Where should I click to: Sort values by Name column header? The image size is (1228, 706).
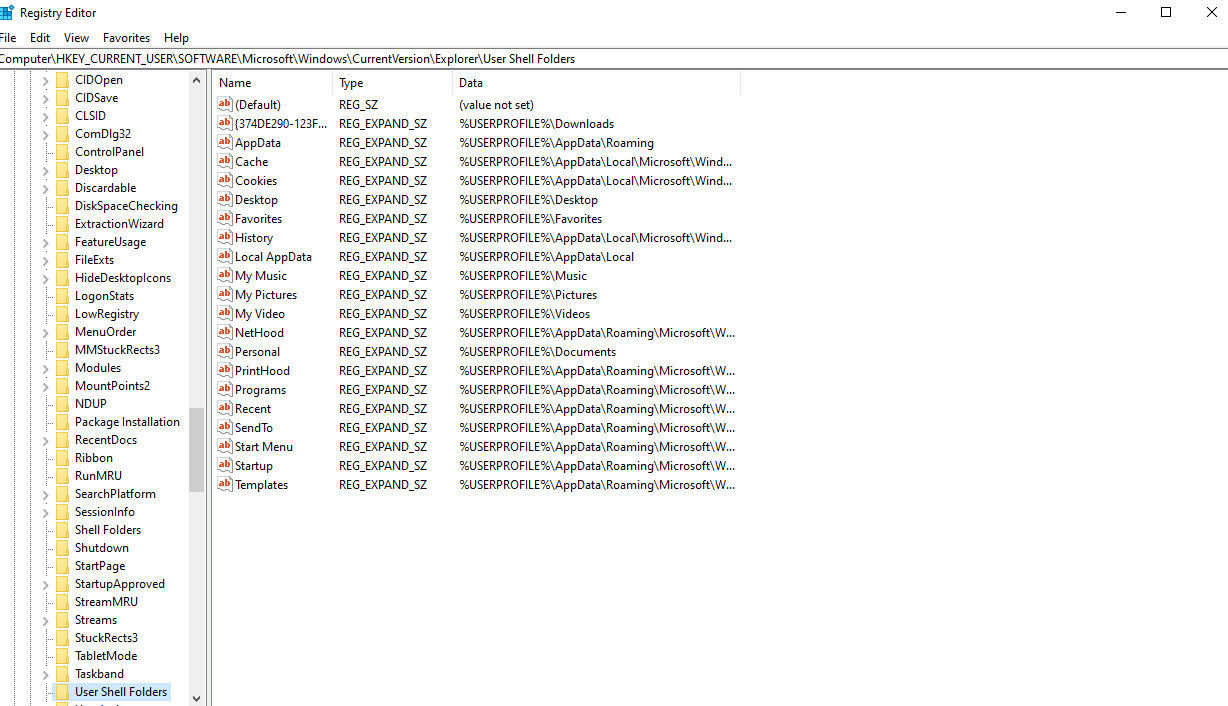(x=272, y=83)
